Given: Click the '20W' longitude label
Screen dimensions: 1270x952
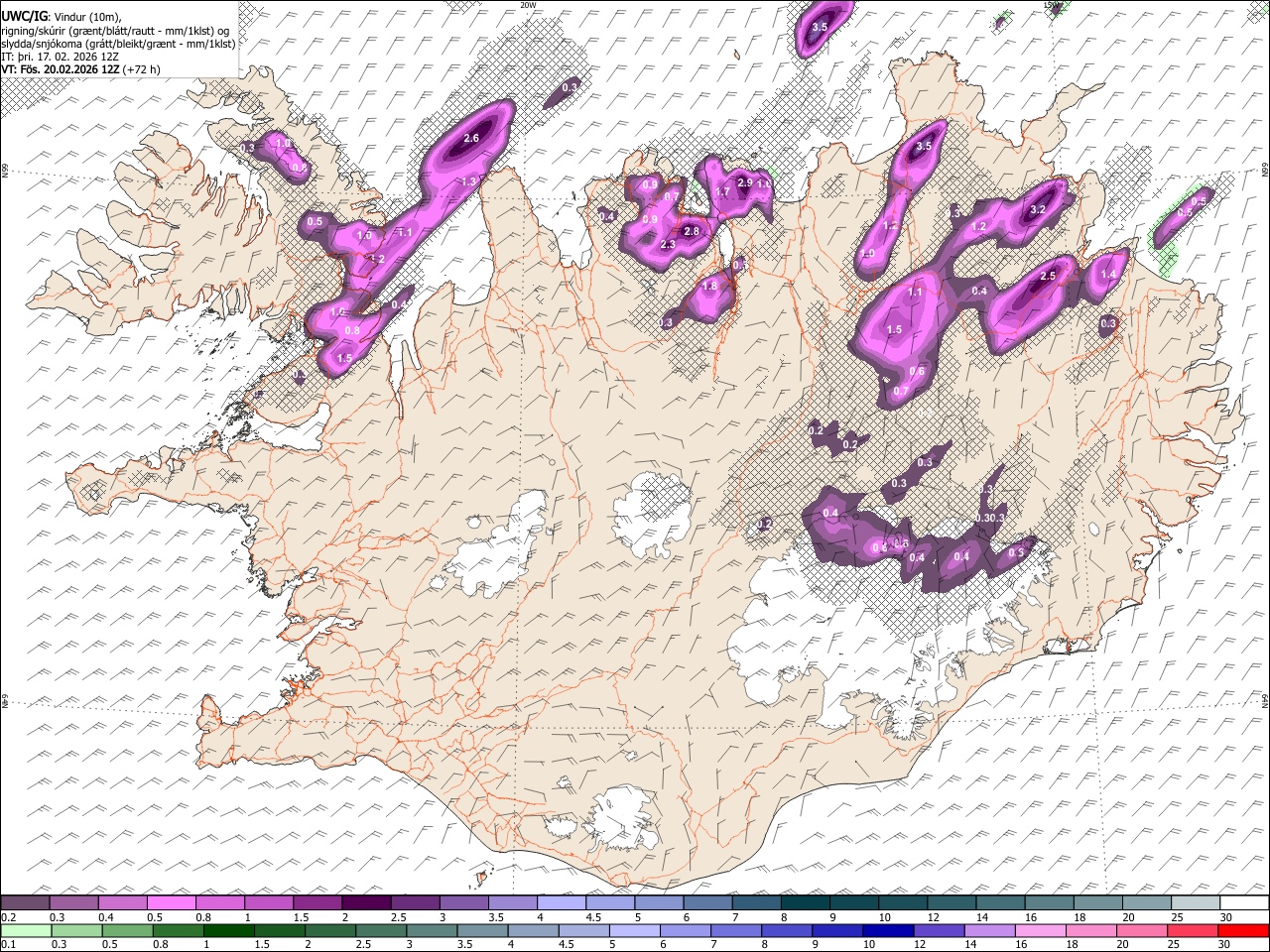Looking at the screenshot, I should tap(528, 5).
